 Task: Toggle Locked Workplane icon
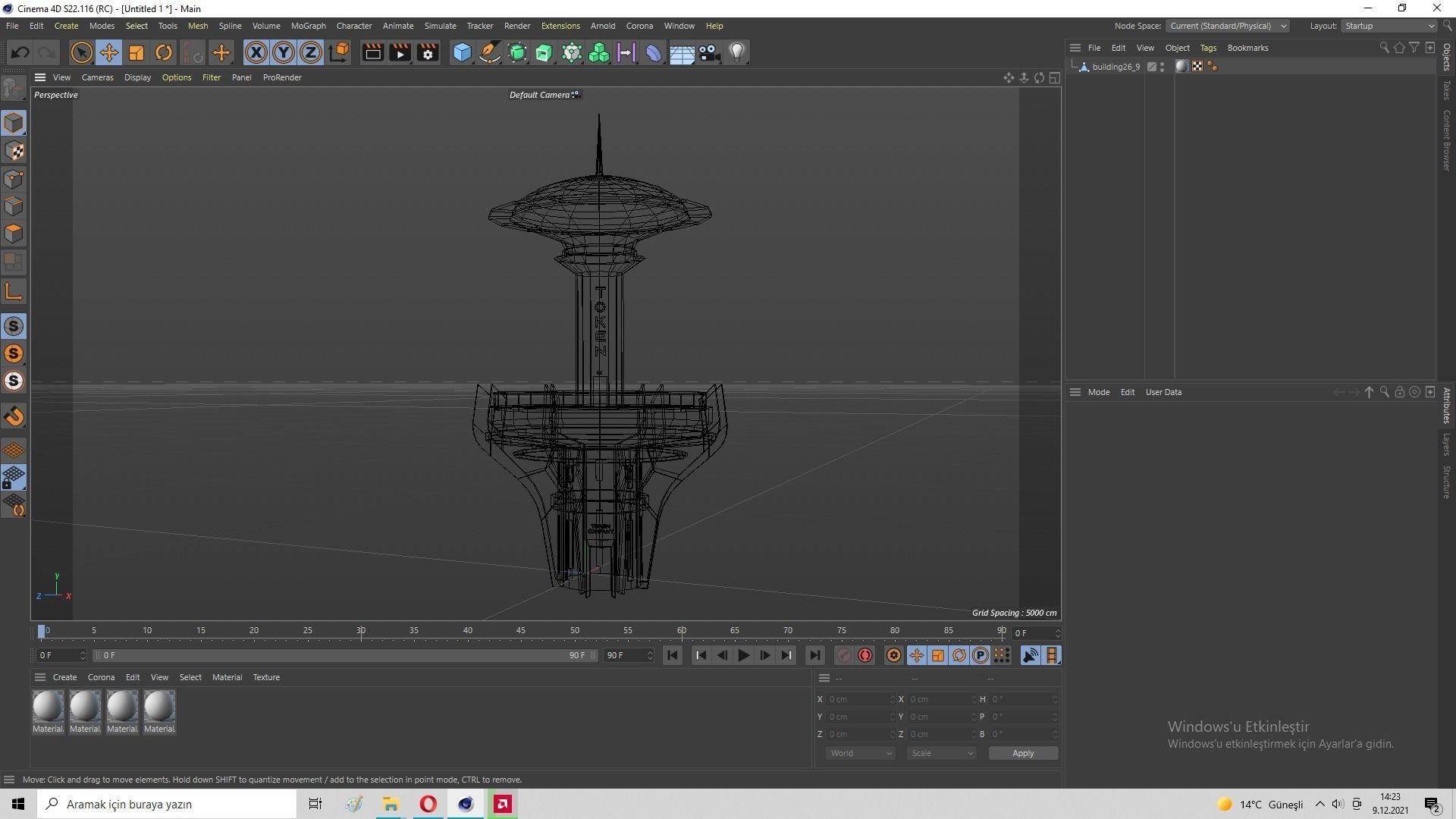tap(14, 478)
